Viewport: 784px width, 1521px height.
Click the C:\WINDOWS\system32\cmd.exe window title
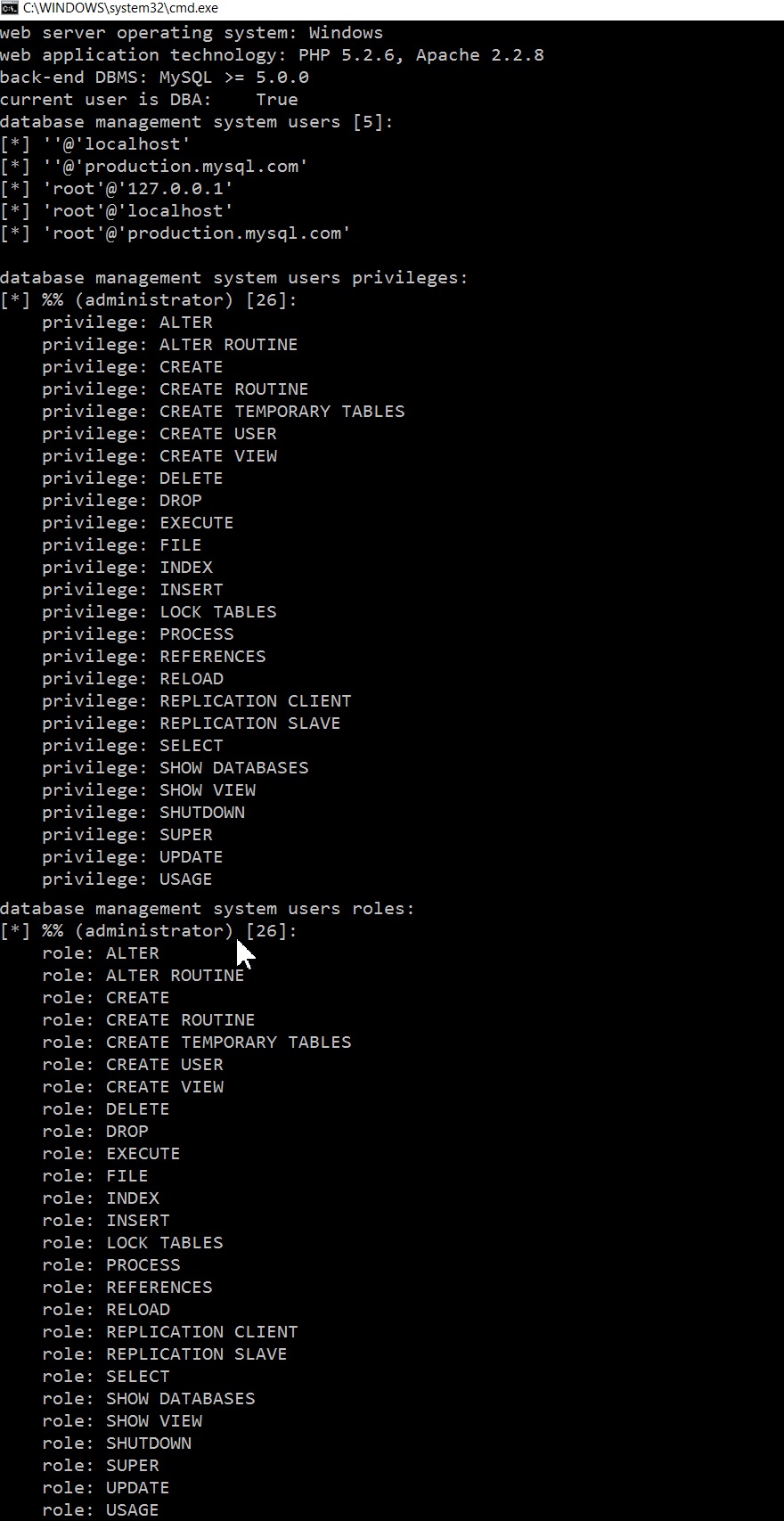click(x=120, y=8)
